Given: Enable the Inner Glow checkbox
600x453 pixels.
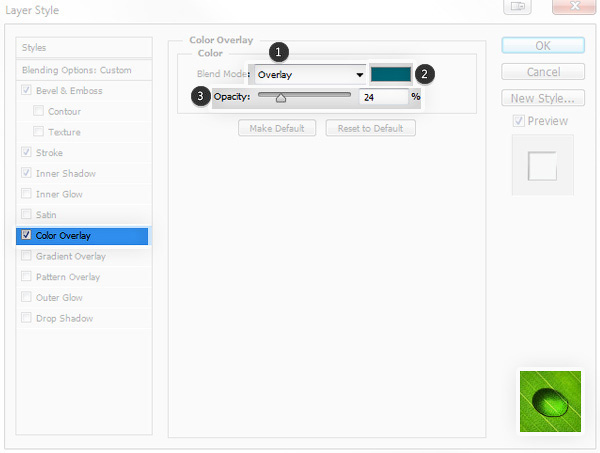Looking at the screenshot, I should [x=26, y=194].
